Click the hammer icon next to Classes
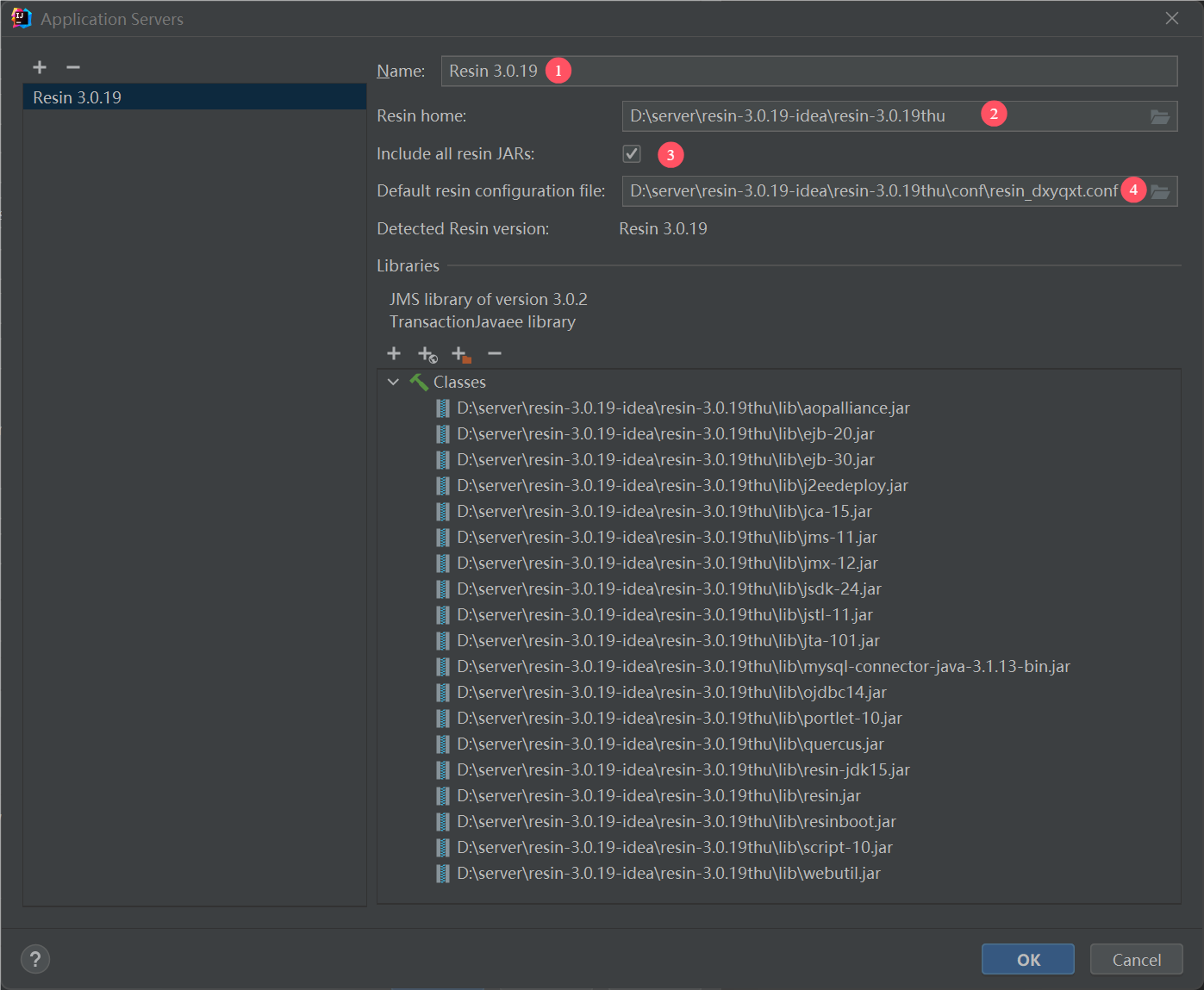 (x=419, y=382)
